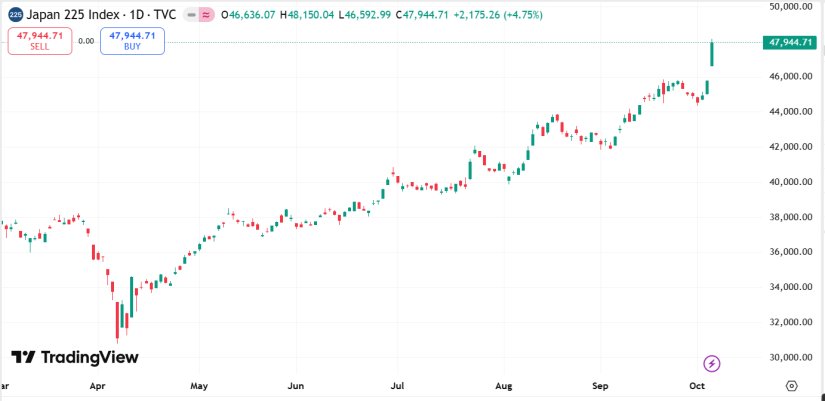825x401 pixels.
Task: Click the gray market status indicator icon
Action: (188, 15)
